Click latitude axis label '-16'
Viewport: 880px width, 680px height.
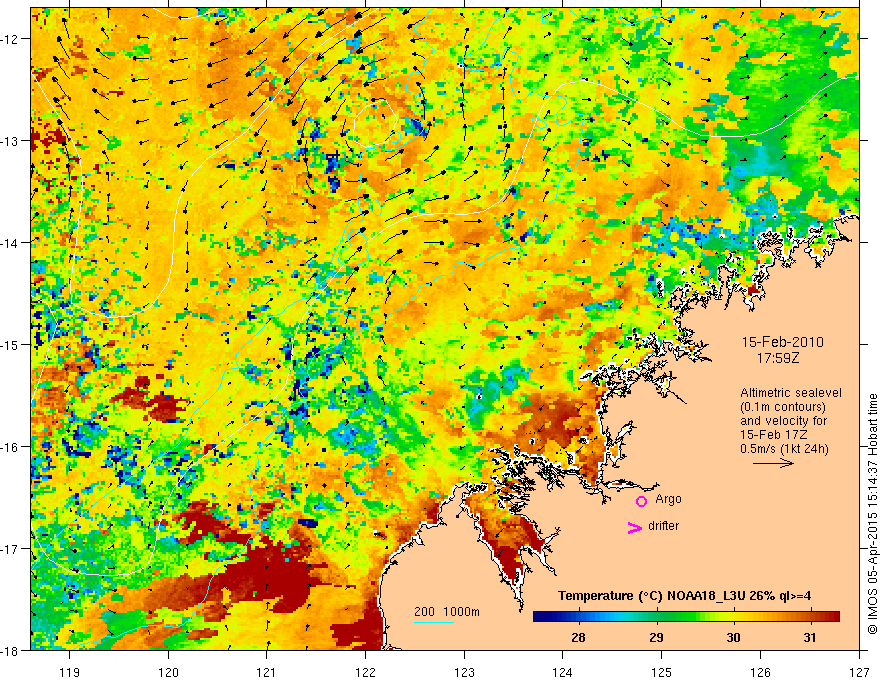coord(10,447)
